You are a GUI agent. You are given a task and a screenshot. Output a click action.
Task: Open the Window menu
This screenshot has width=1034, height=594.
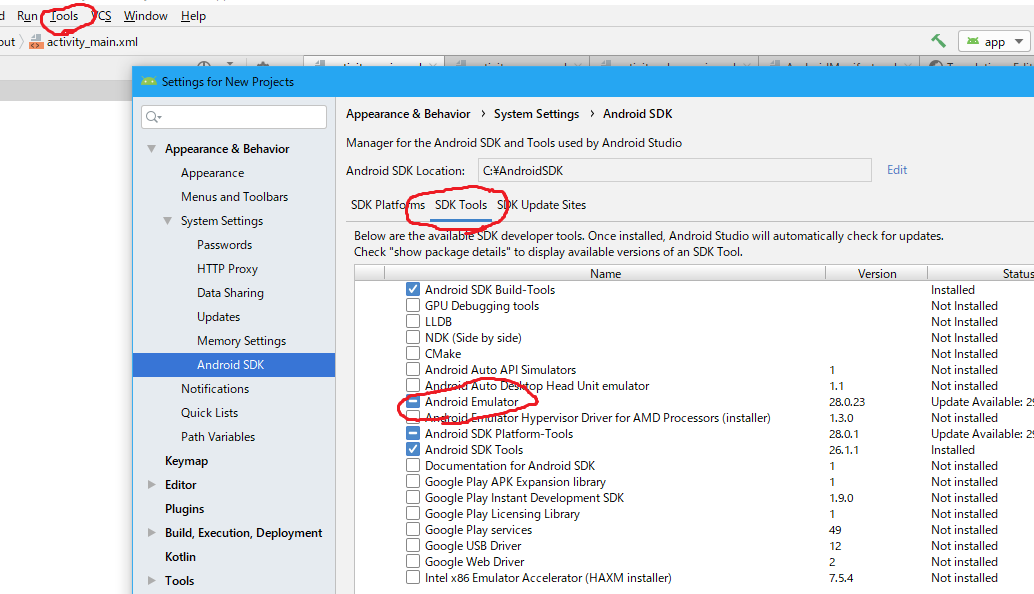[146, 16]
